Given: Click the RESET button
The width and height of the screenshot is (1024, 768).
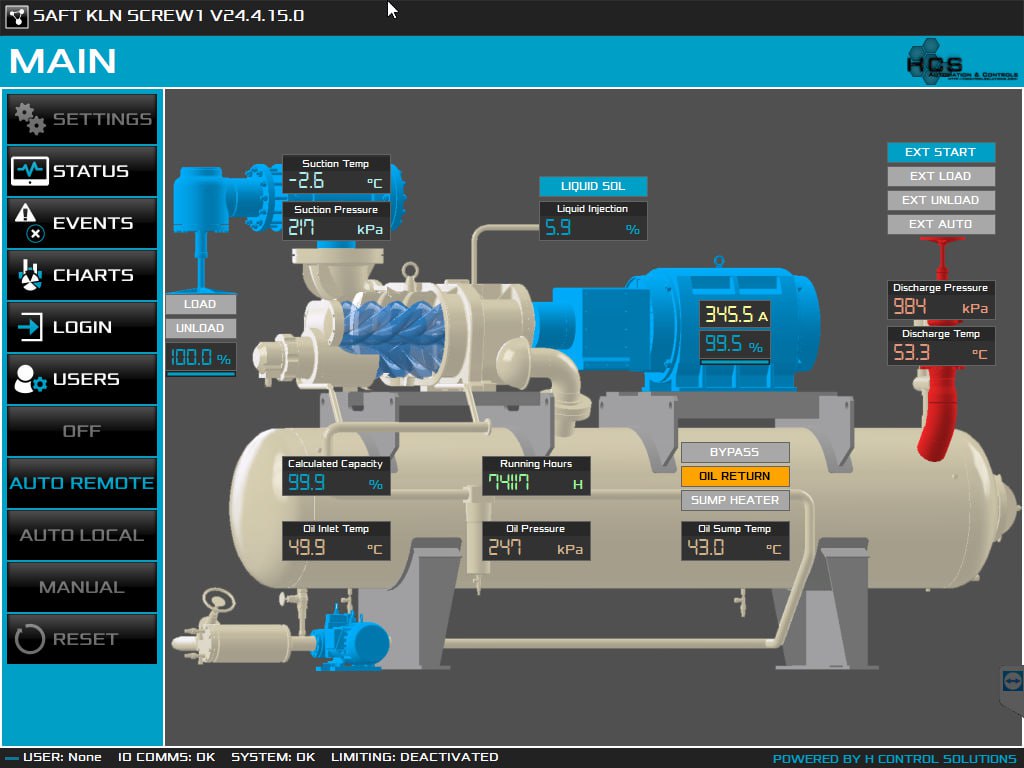Looking at the screenshot, I should click(x=82, y=639).
